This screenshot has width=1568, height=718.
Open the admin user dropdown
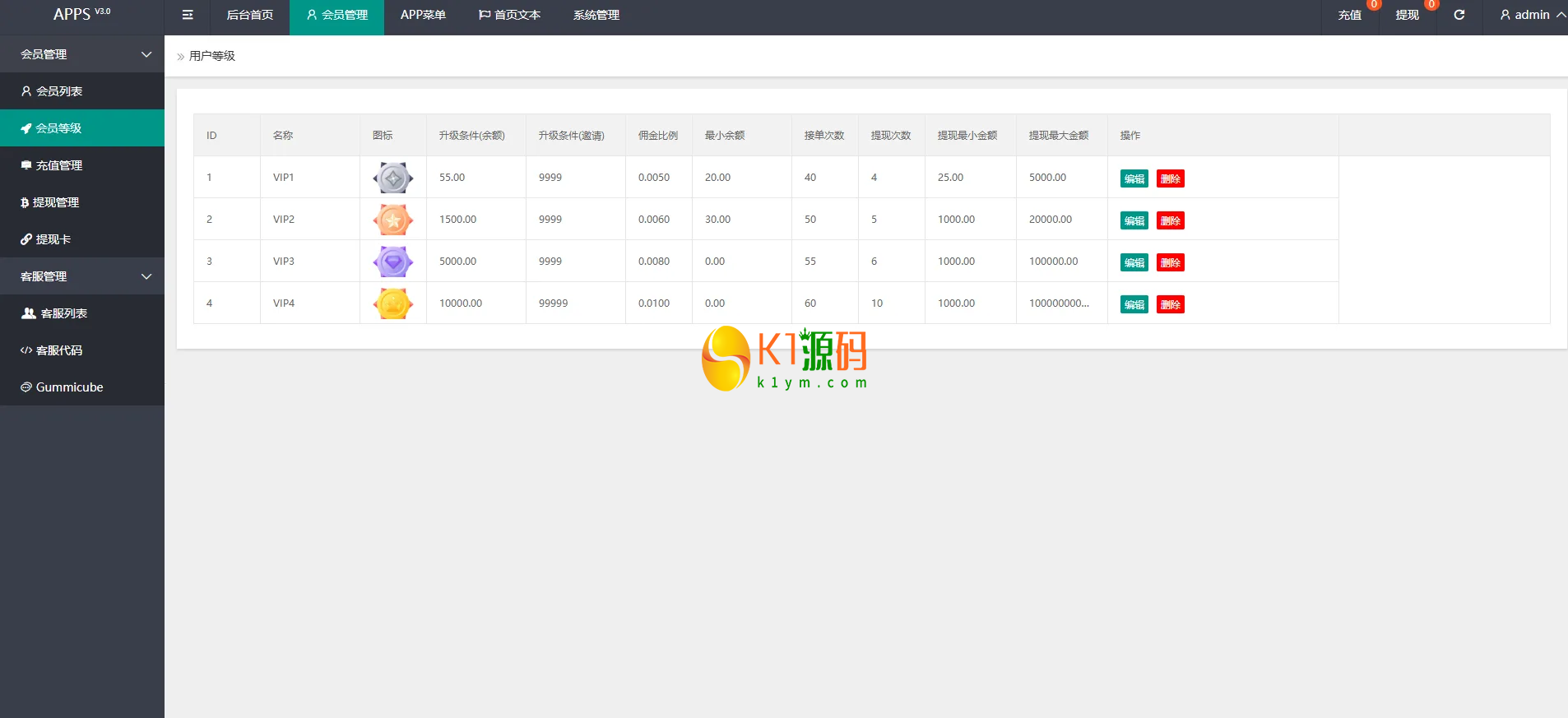pos(1532,15)
